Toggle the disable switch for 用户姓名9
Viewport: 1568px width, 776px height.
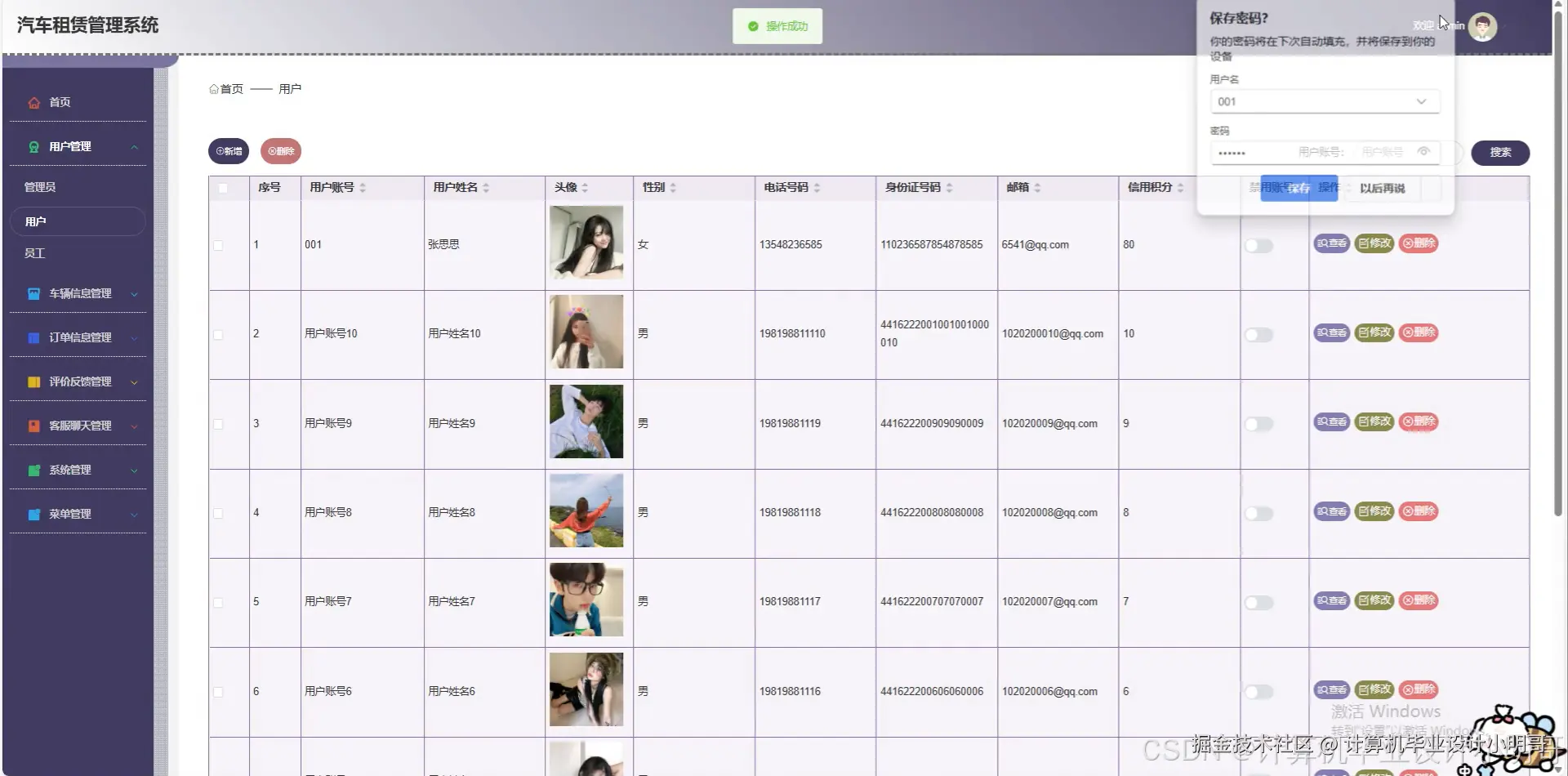[x=1258, y=424]
